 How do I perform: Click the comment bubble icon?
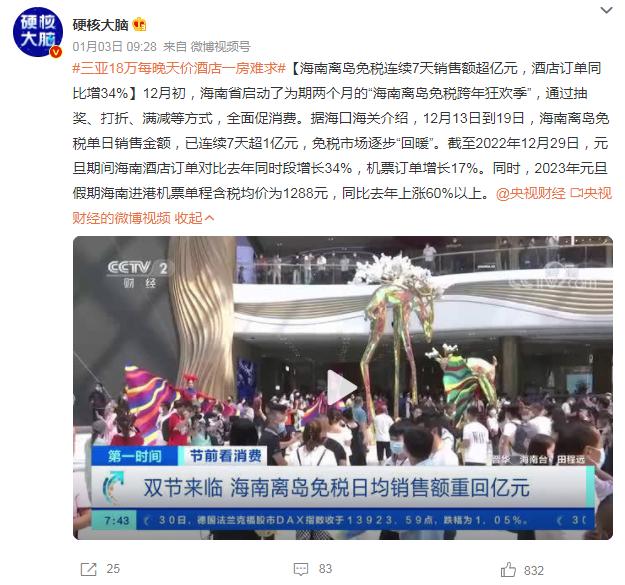[301, 569]
